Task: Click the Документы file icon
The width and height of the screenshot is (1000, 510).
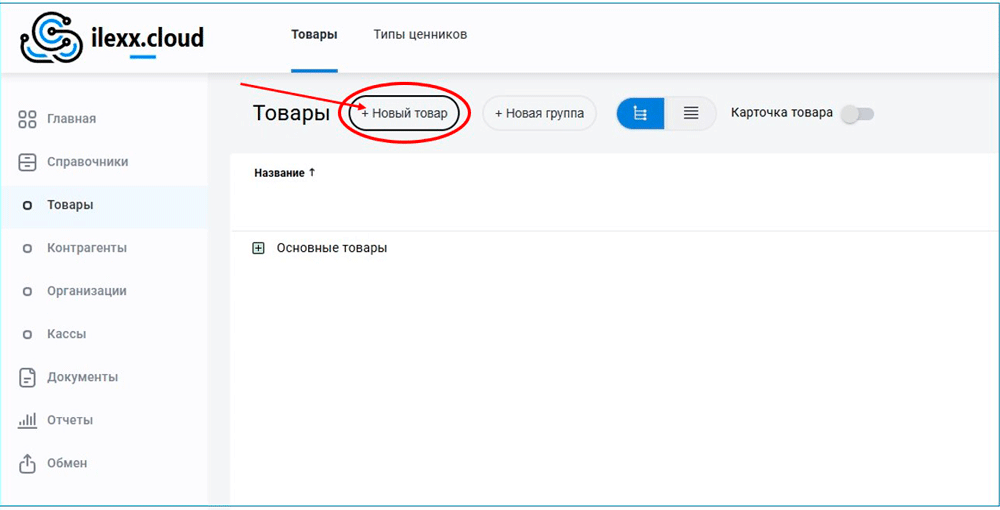Action: coord(28,377)
